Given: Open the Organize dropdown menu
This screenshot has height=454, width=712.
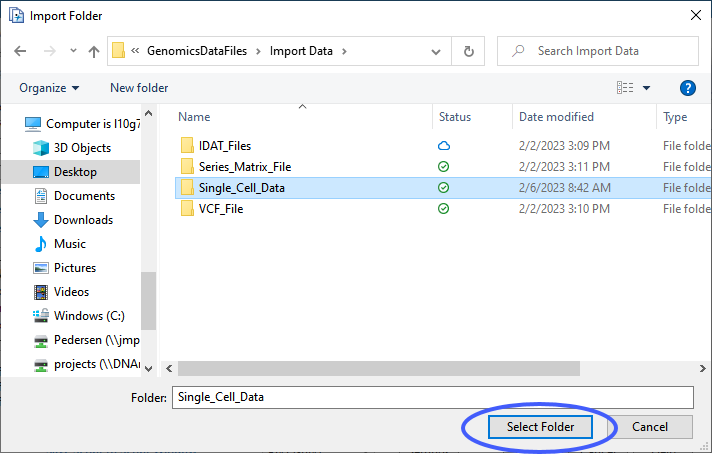Looking at the screenshot, I should click(49, 88).
